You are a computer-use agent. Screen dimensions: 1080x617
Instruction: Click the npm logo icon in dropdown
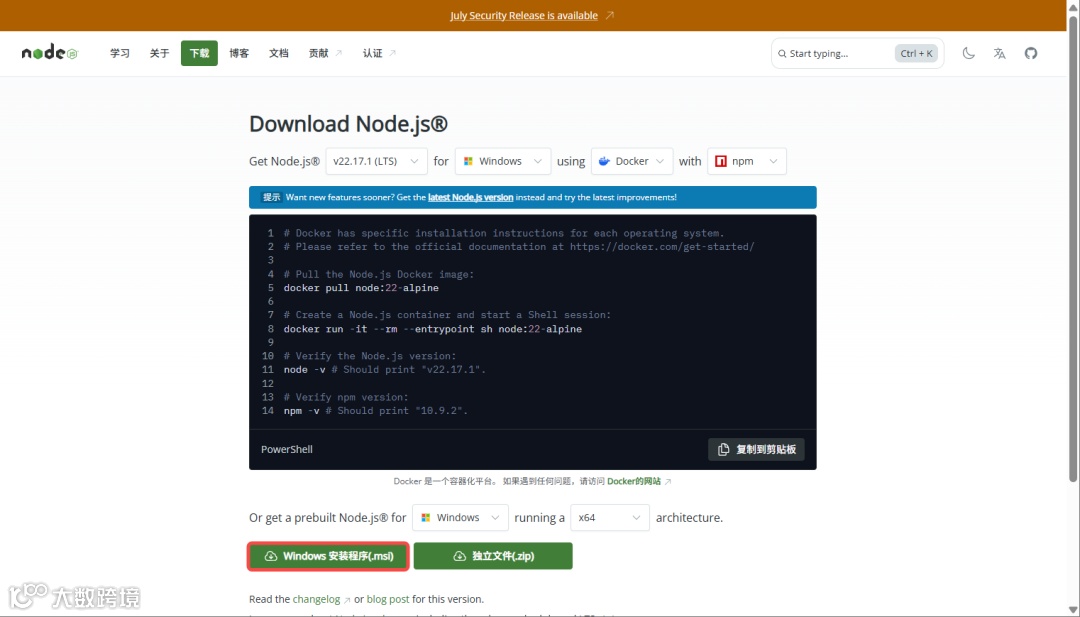click(x=720, y=161)
